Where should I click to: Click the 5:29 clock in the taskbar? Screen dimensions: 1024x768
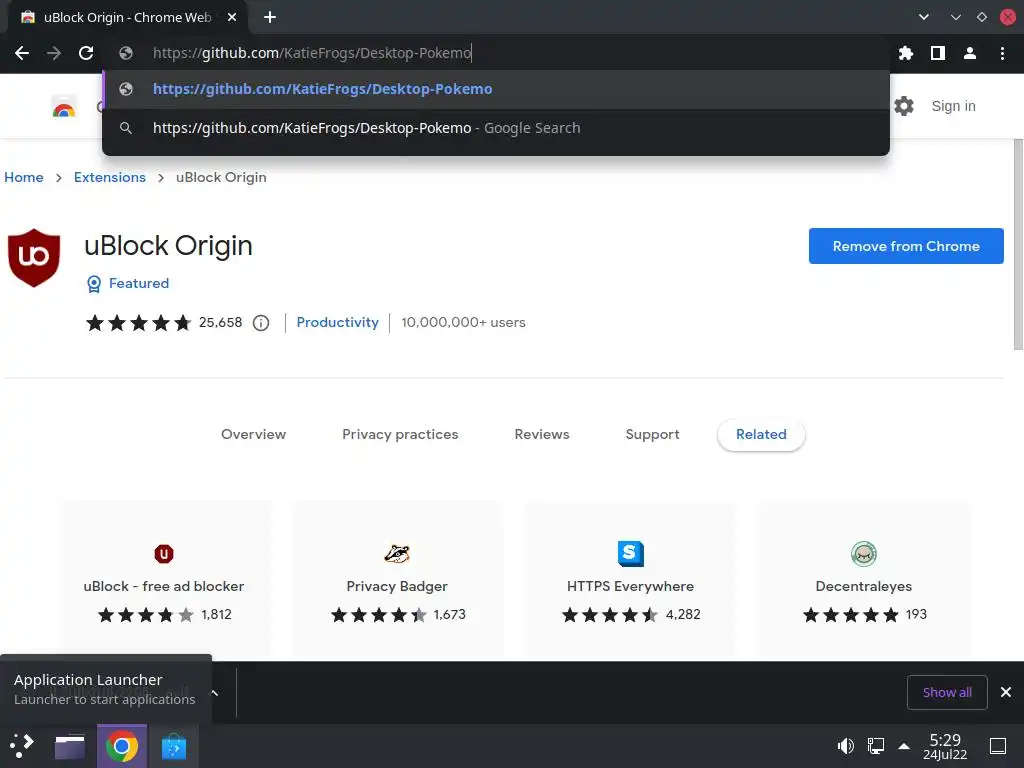(x=945, y=746)
